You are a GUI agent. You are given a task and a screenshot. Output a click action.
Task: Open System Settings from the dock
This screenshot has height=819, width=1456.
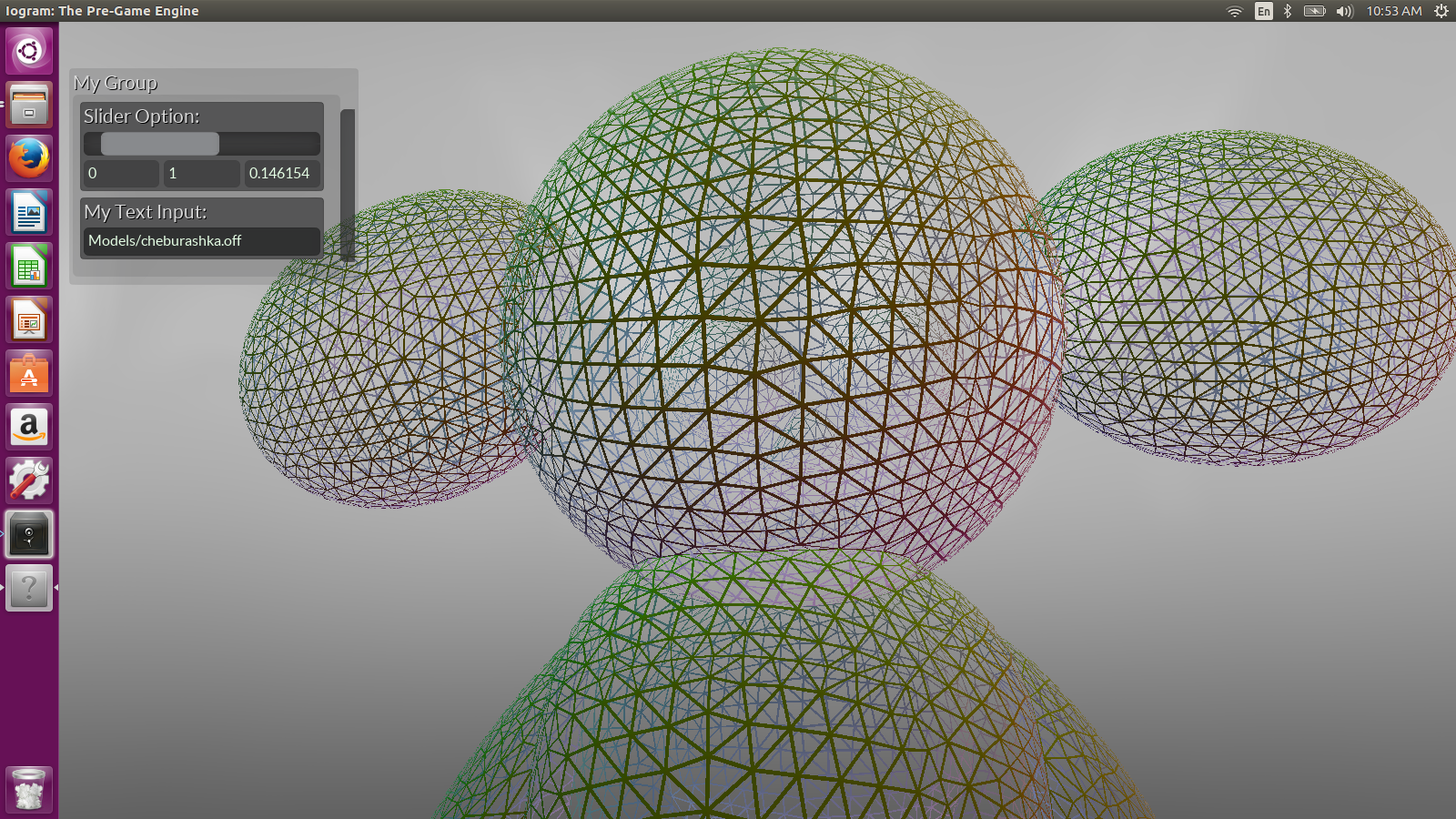(29, 480)
